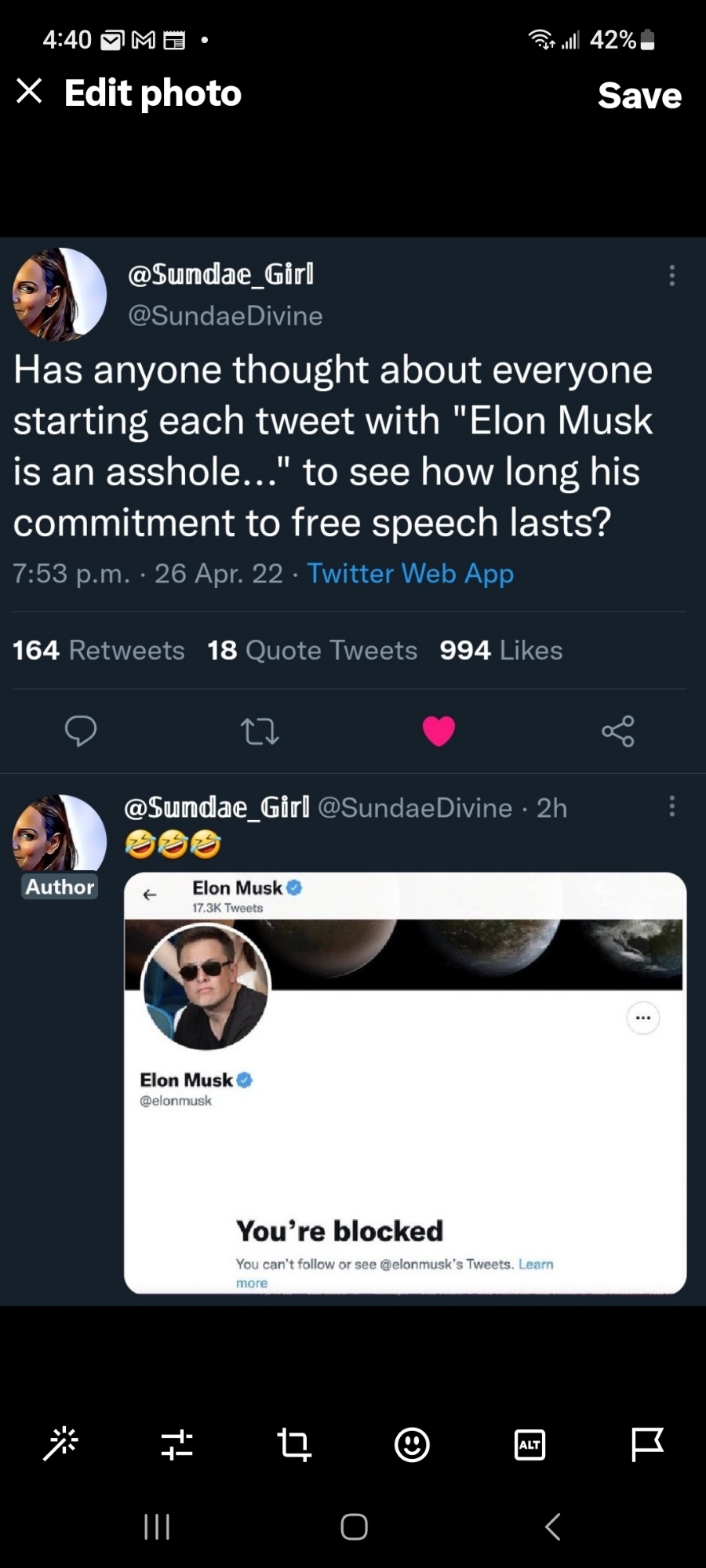Toggle the pink heart like button
The width and height of the screenshot is (706, 1568).
click(439, 731)
